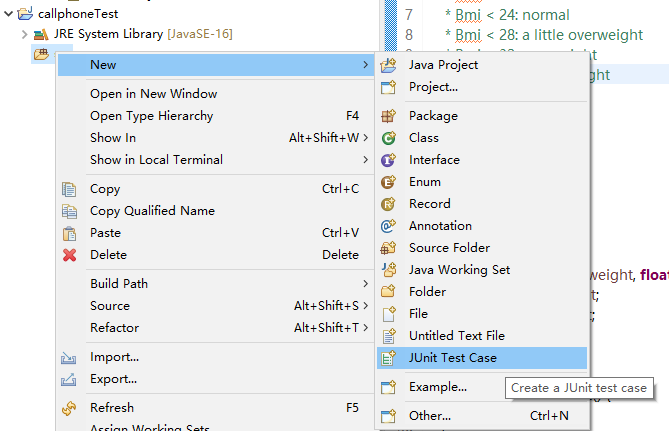The image size is (669, 431).
Task: Click the Annotation @ icon
Action: 388,226
